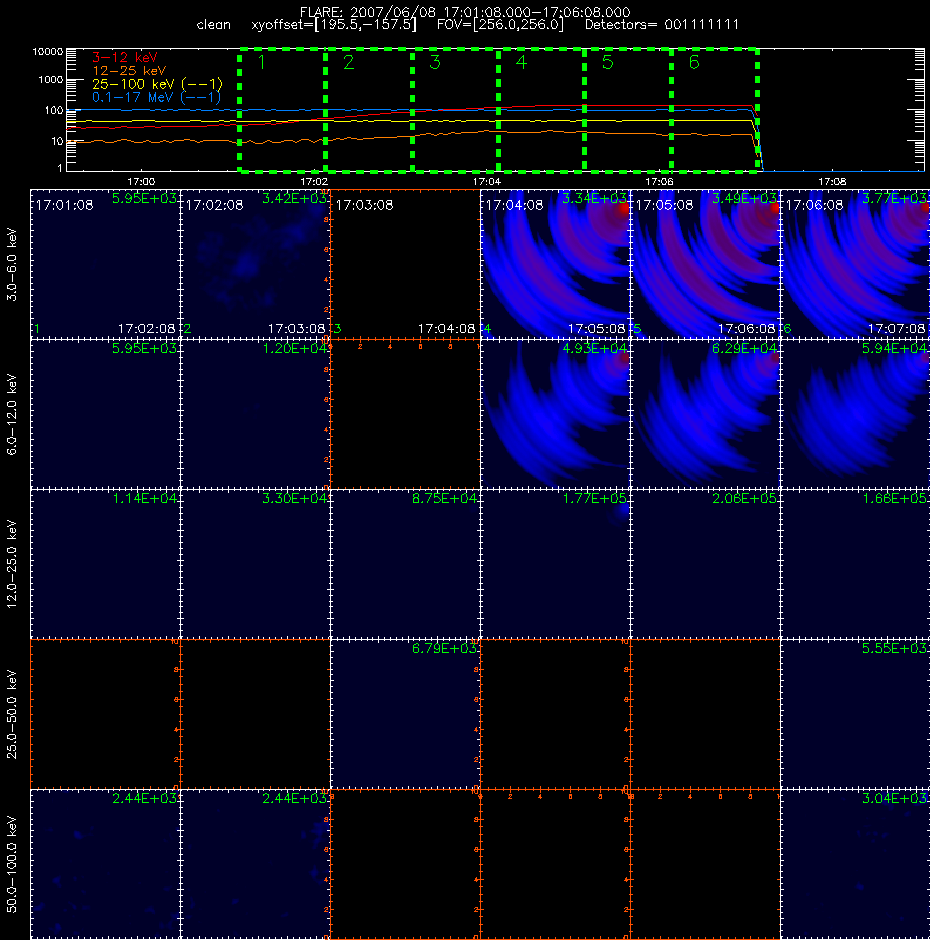Click the blue 0.1-17 MeV (--1) legend entry

[x=156, y=97]
